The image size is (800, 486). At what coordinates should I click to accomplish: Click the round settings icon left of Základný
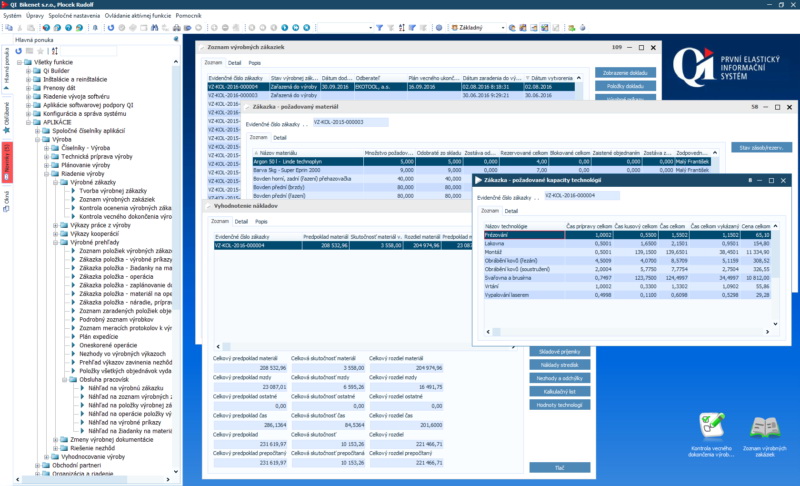click(x=439, y=28)
